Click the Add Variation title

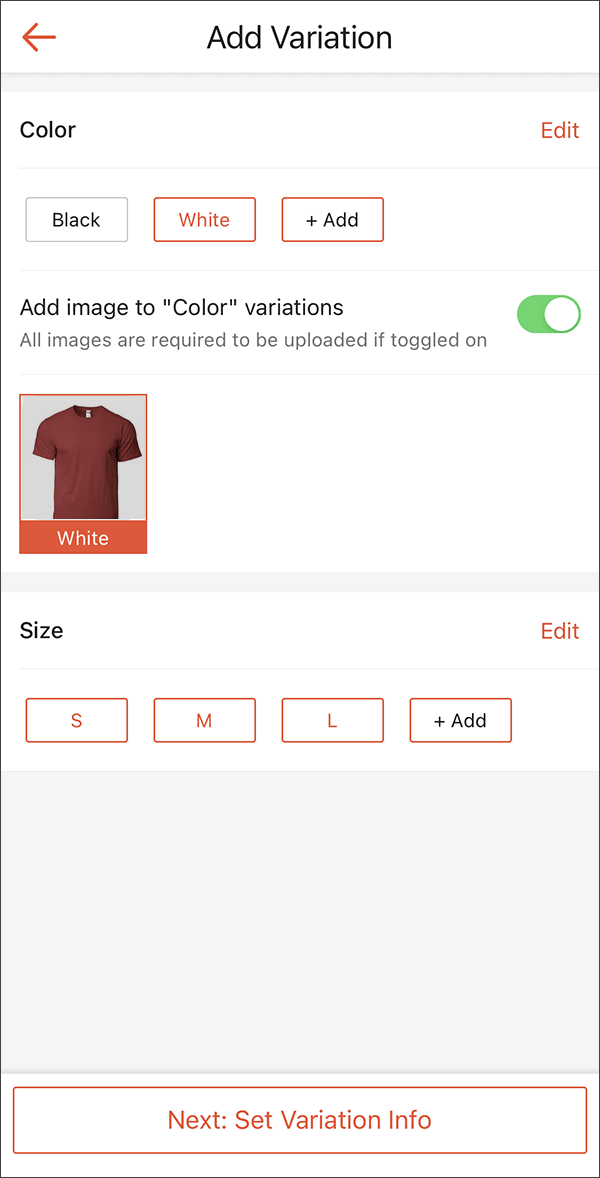[299, 37]
